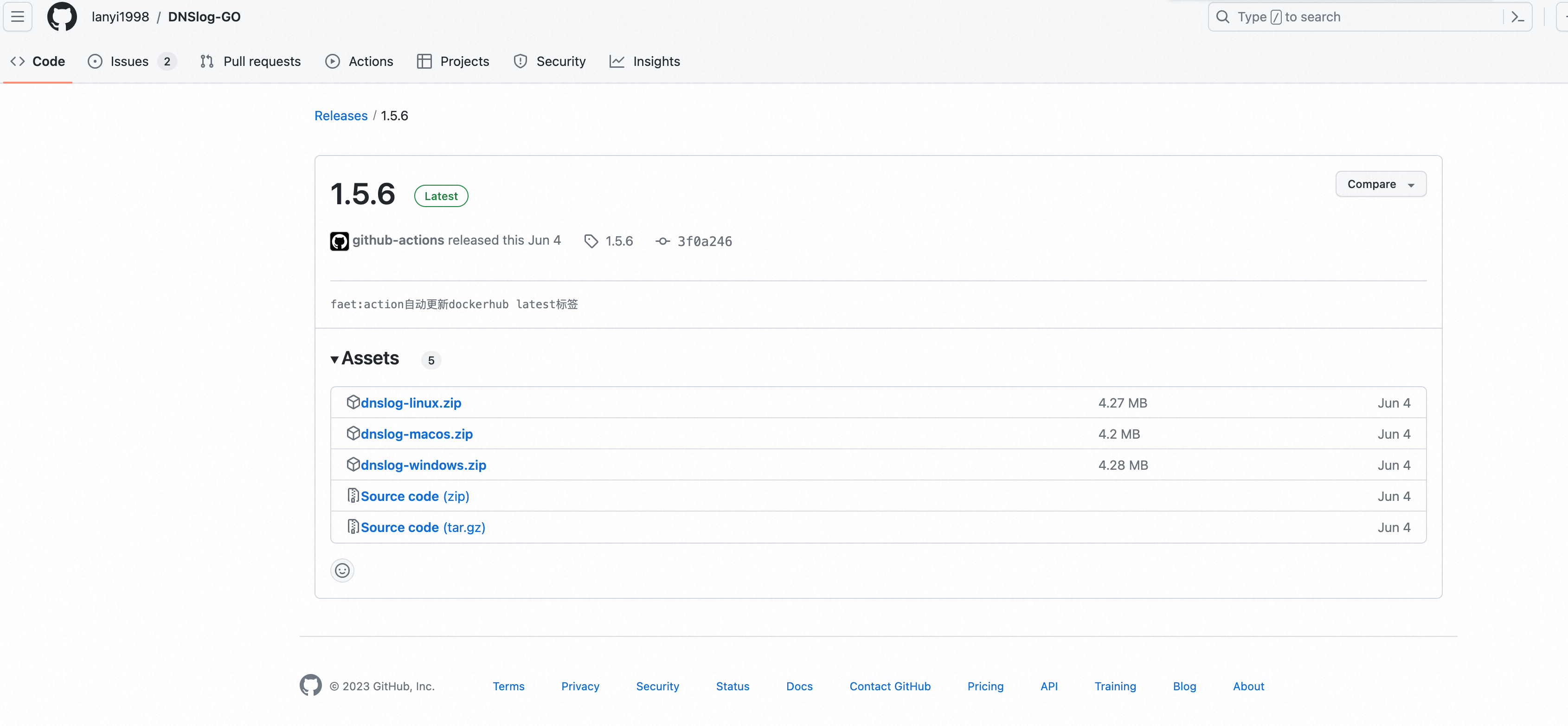The width and height of the screenshot is (1568, 726).
Task: Open the command palette icon
Action: 1517,17
